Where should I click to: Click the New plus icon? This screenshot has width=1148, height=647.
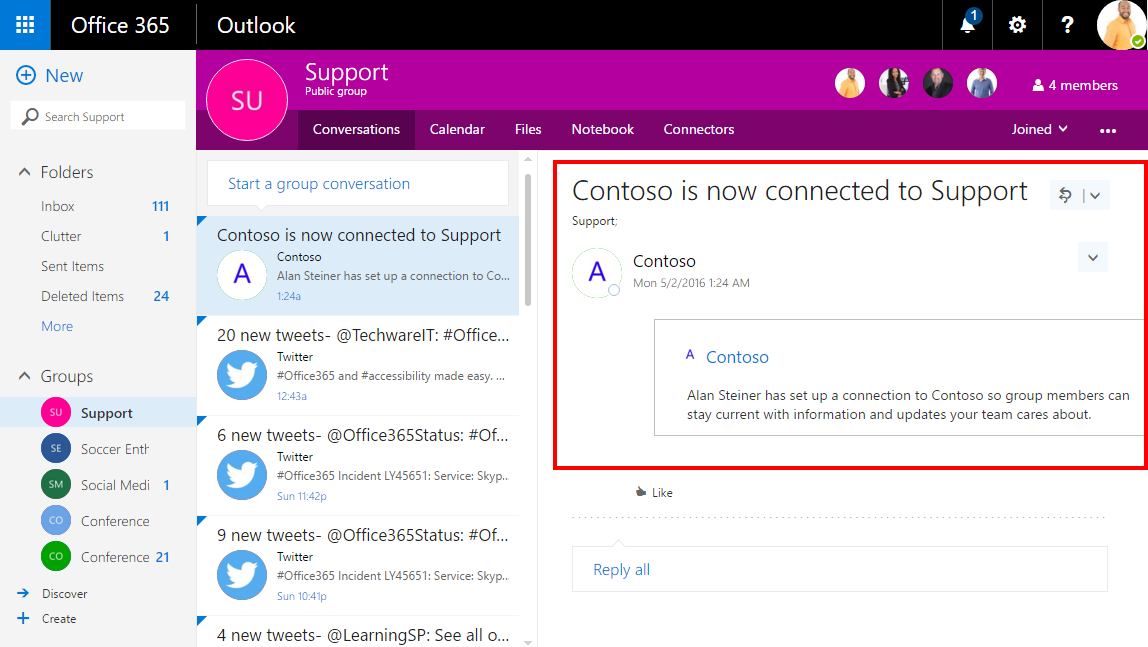point(26,75)
